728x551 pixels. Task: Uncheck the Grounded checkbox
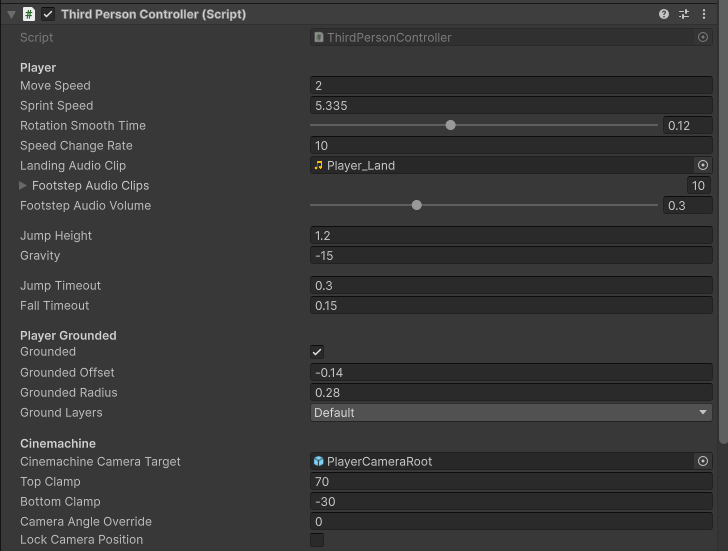pyautogui.click(x=317, y=352)
